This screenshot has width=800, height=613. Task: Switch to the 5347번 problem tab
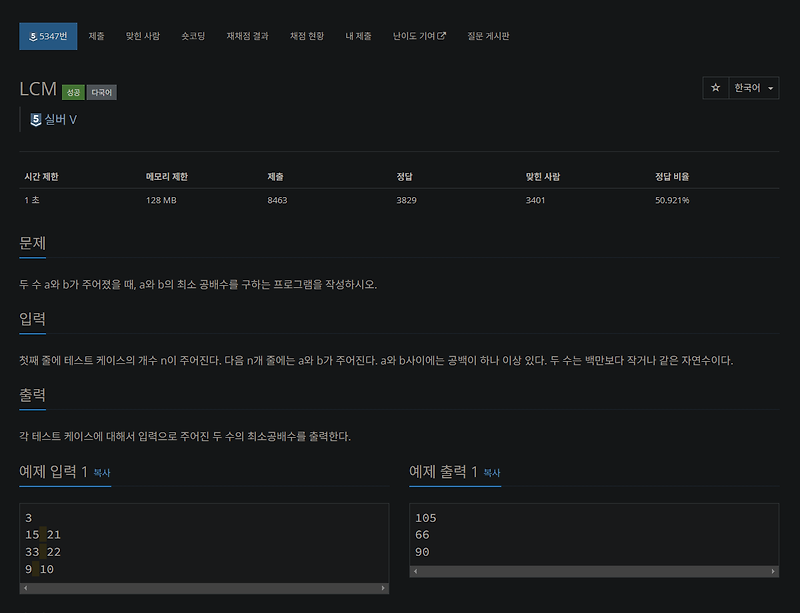tap(47, 36)
